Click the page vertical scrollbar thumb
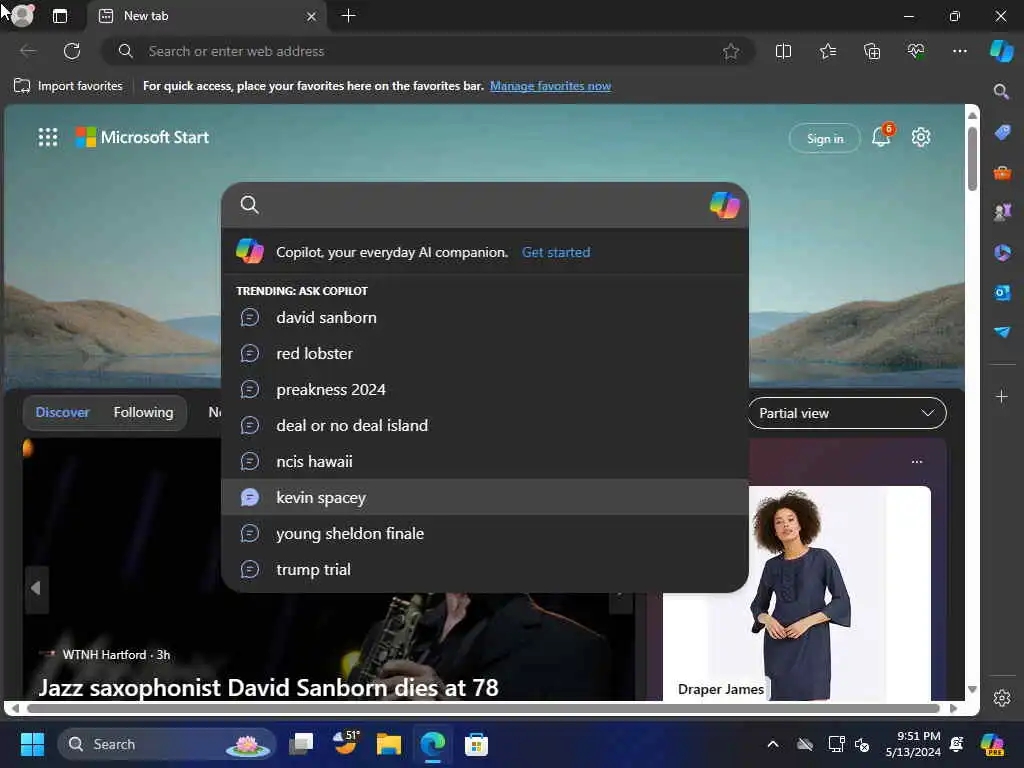 [x=972, y=159]
